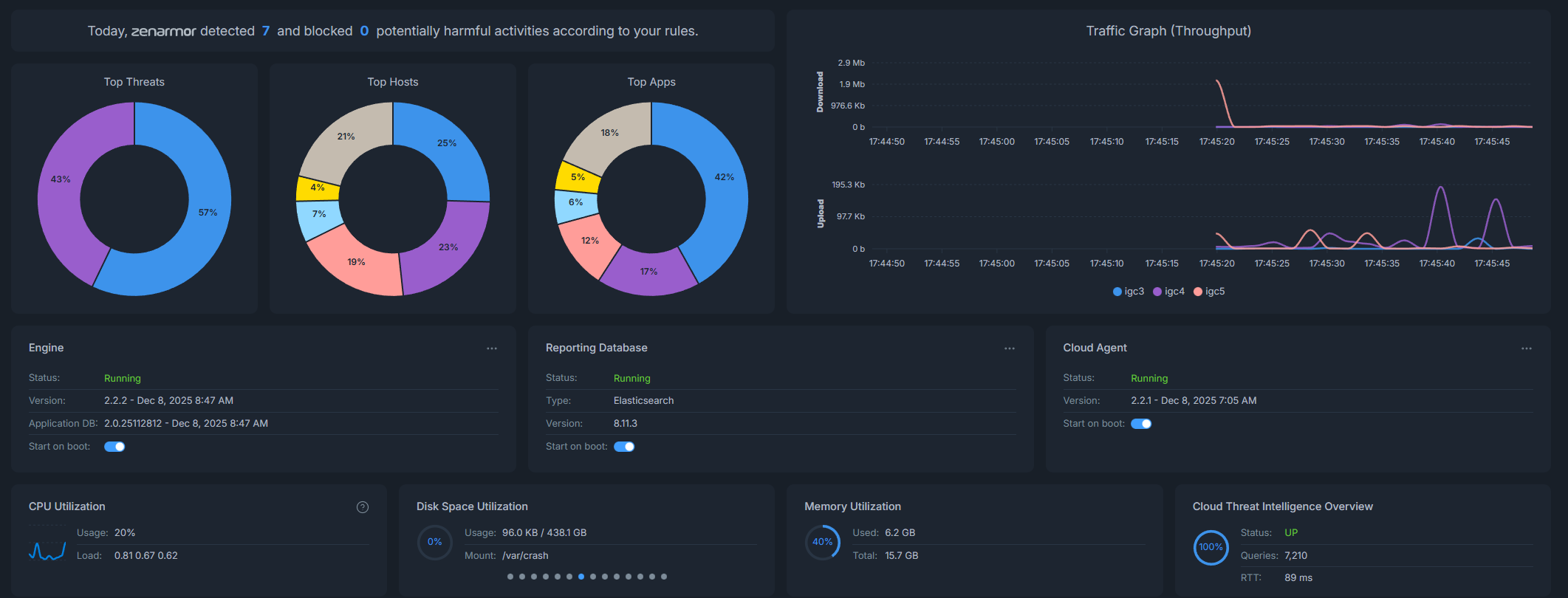Disable Reporting Database start on boot
The width and height of the screenshot is (1568, 598).
click(624, 447)
